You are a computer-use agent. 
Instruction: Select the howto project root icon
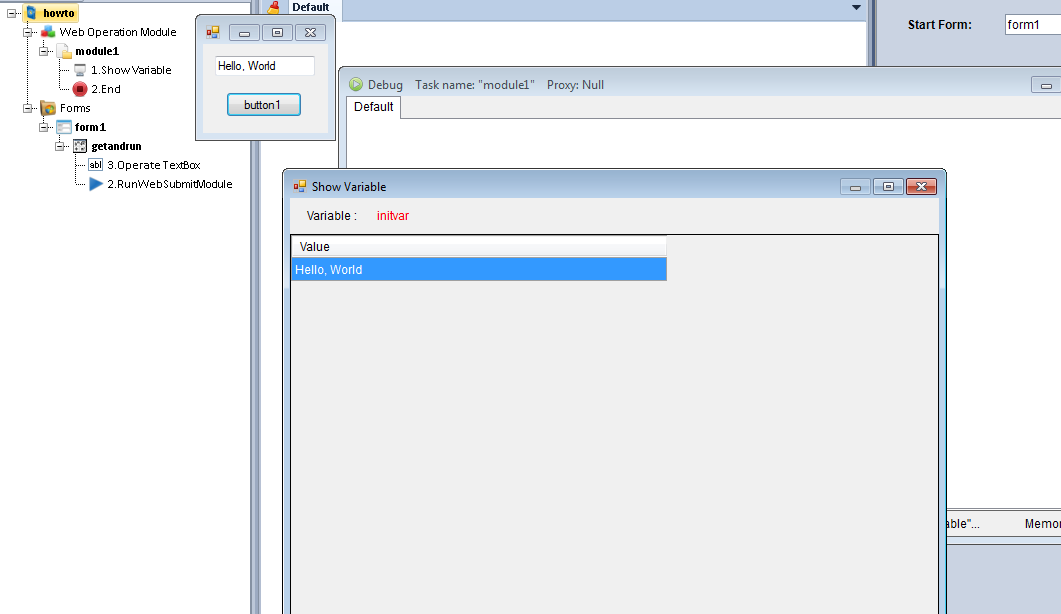(31, 13)
